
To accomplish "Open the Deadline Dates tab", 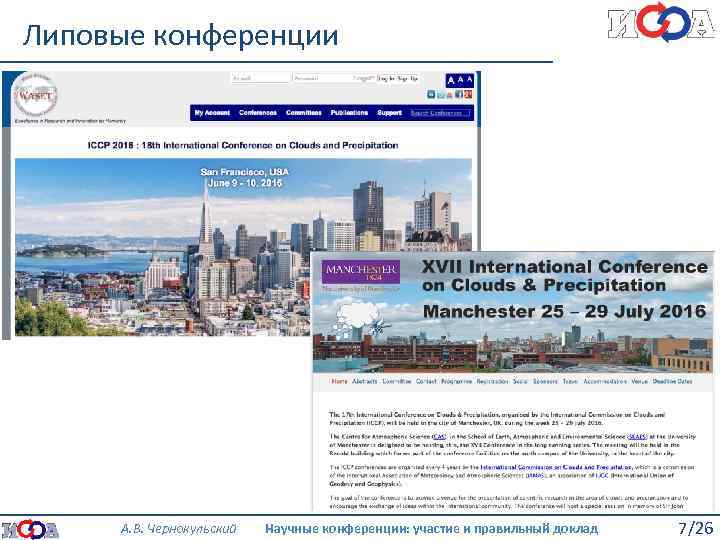I will tap(672, 381).
